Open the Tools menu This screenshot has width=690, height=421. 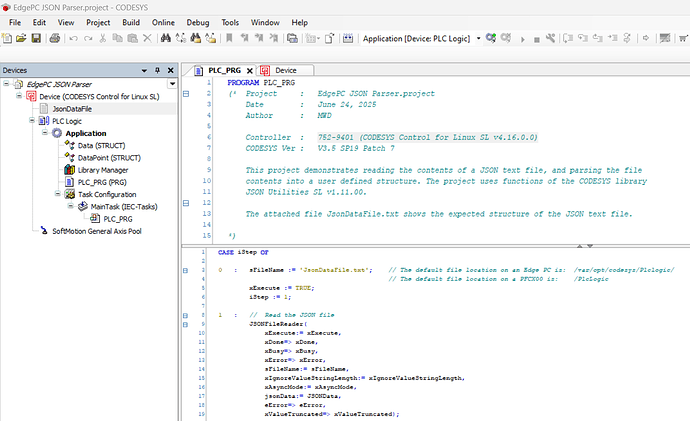tap(230, 22)
